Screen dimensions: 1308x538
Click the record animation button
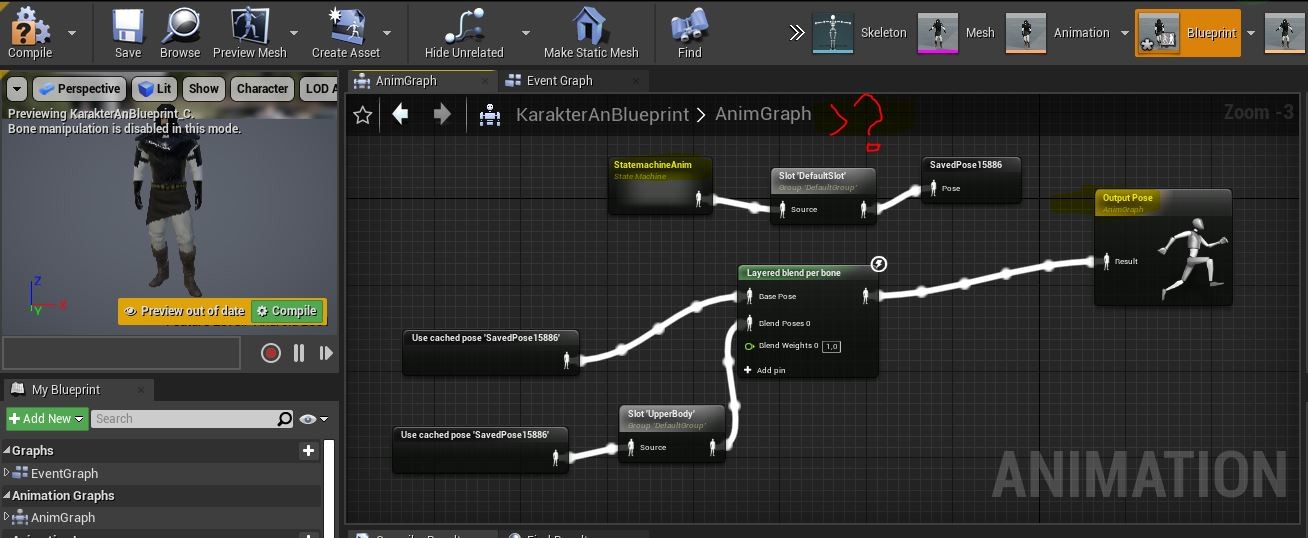[x=270, y=353]
